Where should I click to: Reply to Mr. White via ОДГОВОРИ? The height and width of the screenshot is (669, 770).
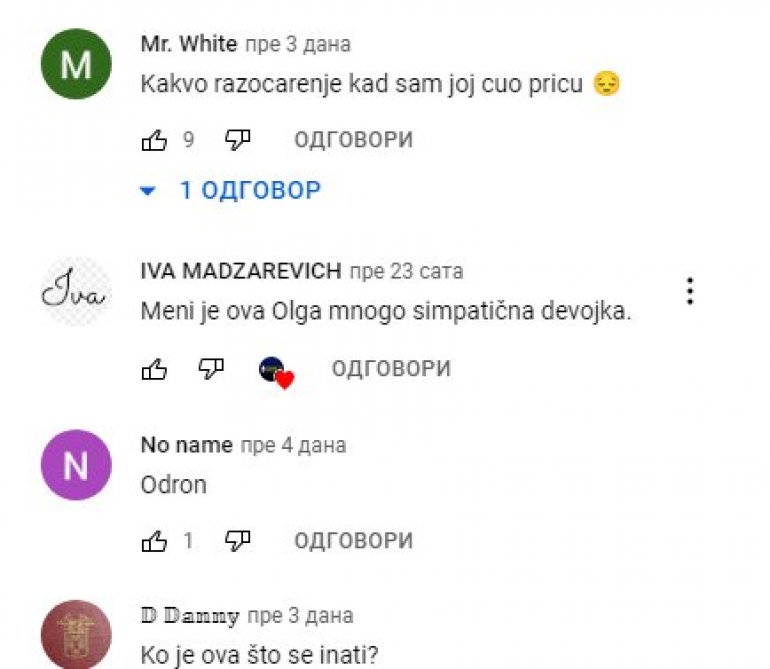tap(354, 140)
